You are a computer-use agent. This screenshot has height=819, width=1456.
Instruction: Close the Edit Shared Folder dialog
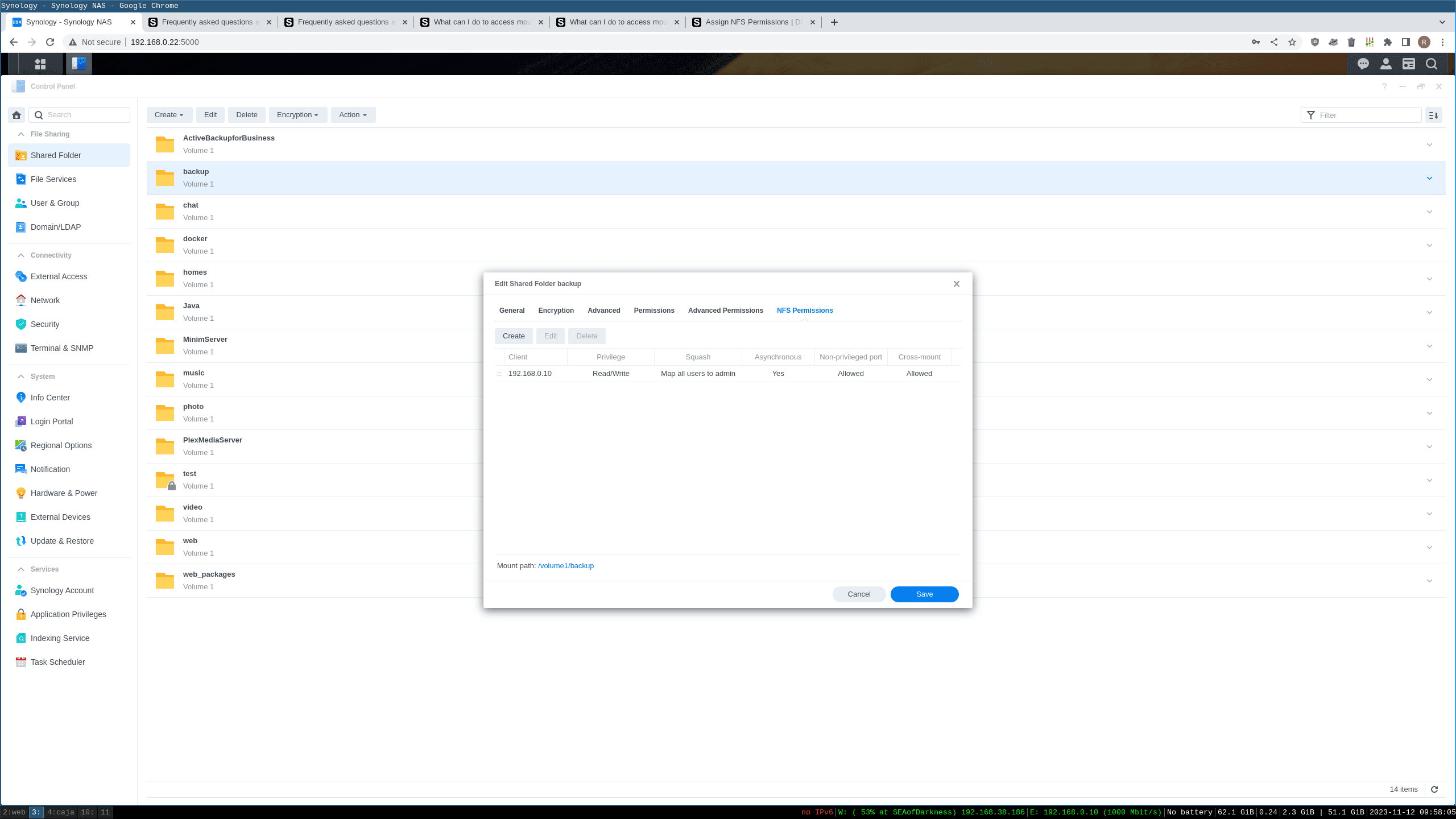[x=957, y=284]
